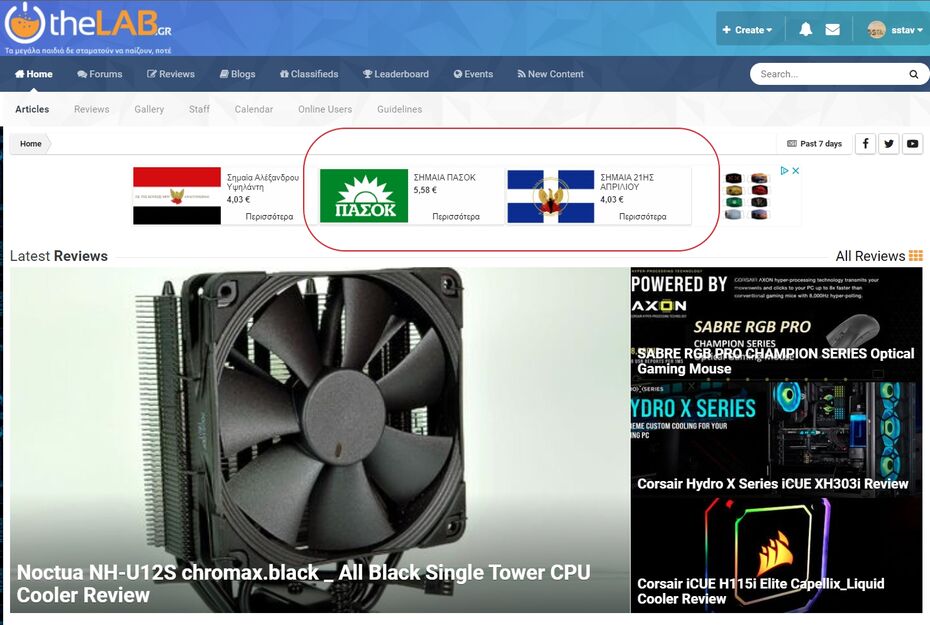Image resolution: width=930 pixels, height=625 pixels.
Task: Expand the Create dropdown menu
Action: click(x=747, y=30)
